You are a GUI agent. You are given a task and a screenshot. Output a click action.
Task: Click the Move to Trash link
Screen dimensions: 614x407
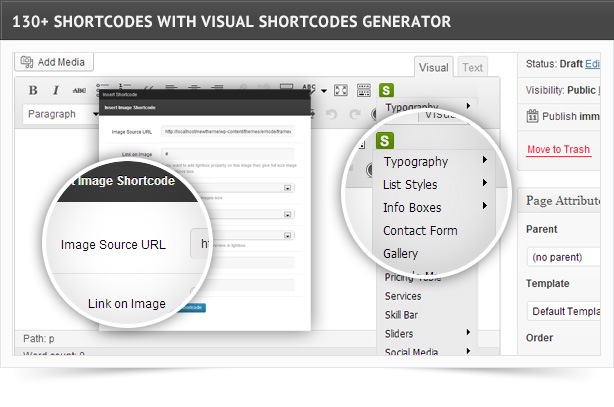[x=558, y=150]
